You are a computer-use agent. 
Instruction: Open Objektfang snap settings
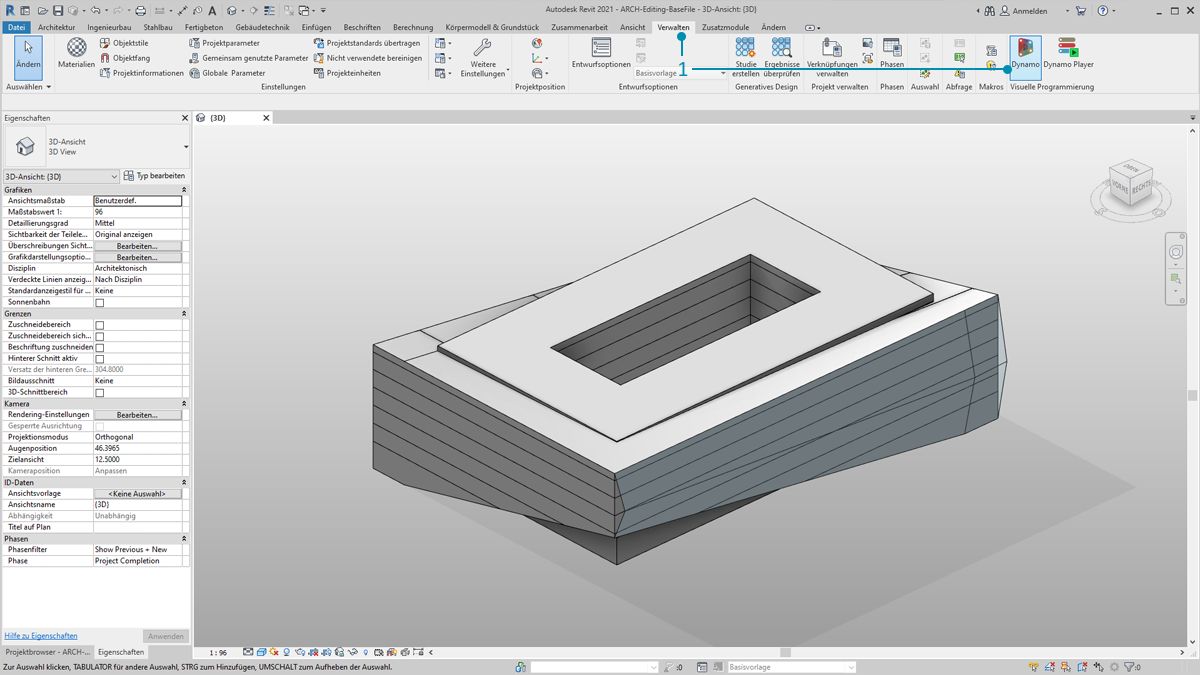(125, 58)
